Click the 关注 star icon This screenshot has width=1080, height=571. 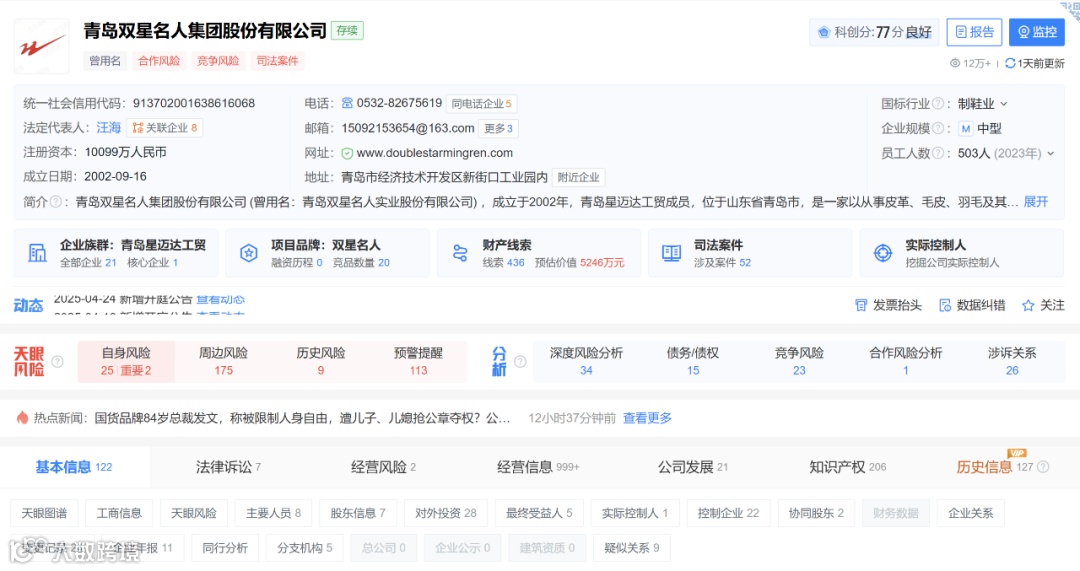click(x=1028, y=305)
